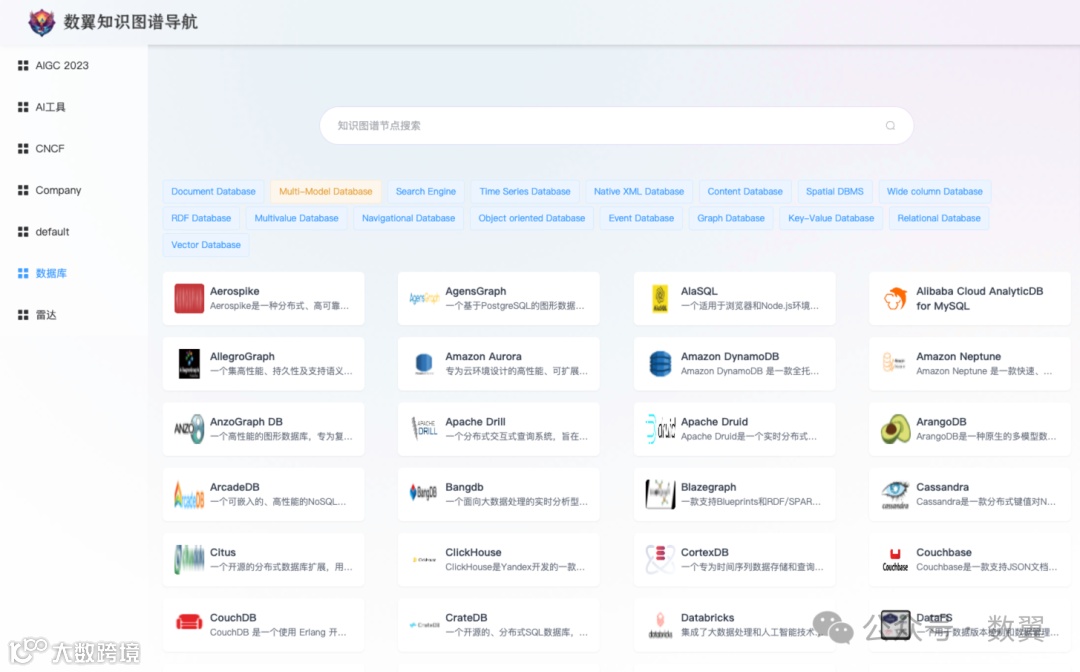The height and width of the screenshot is (672, 1080).
Task: Click the Amazon Aurora blue logo icon
Action: (x=424, y=364)
